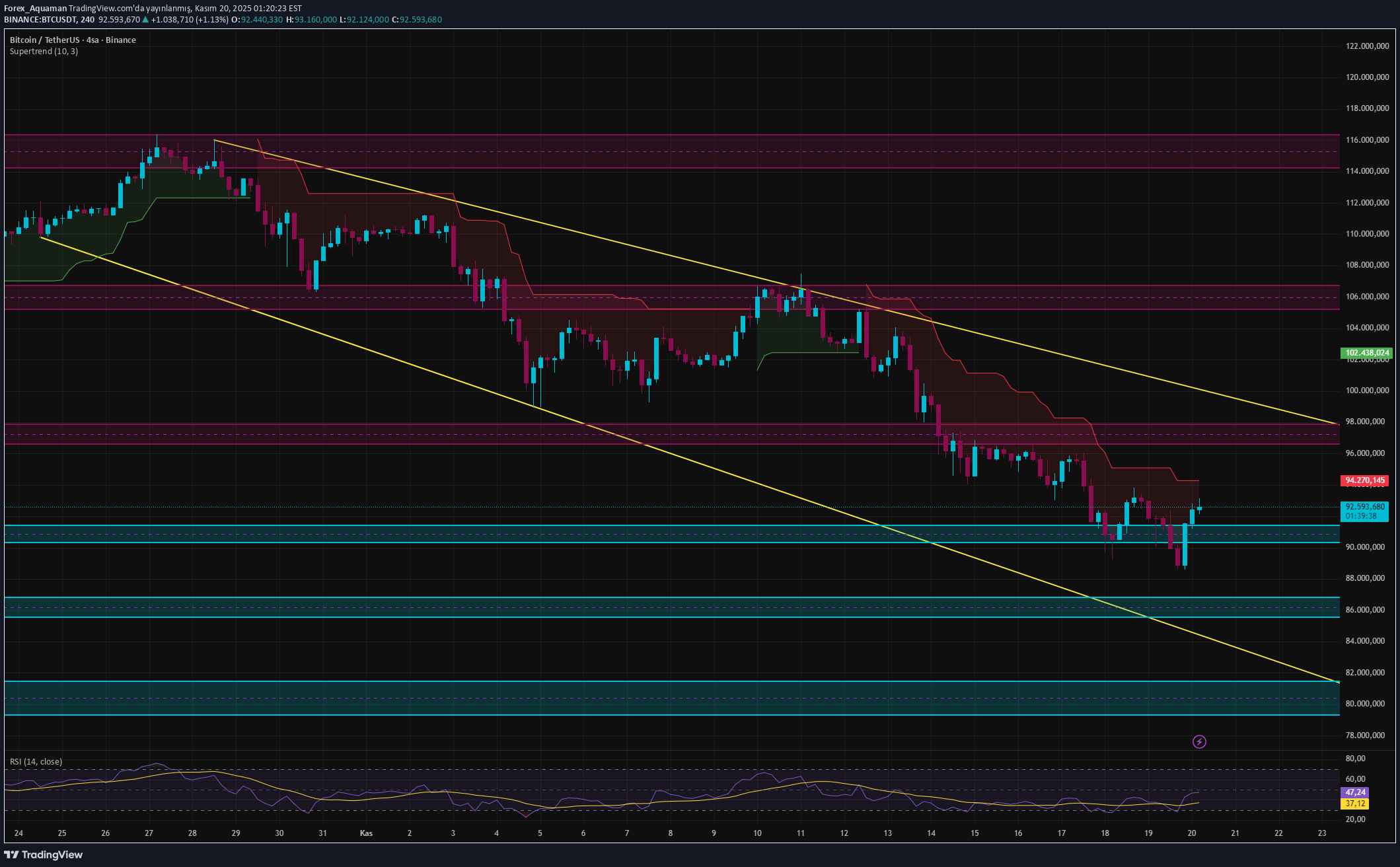The image size is (1400, 867).
Task: Open the 240 timeframe selector
Action: (x=88, y=20)
